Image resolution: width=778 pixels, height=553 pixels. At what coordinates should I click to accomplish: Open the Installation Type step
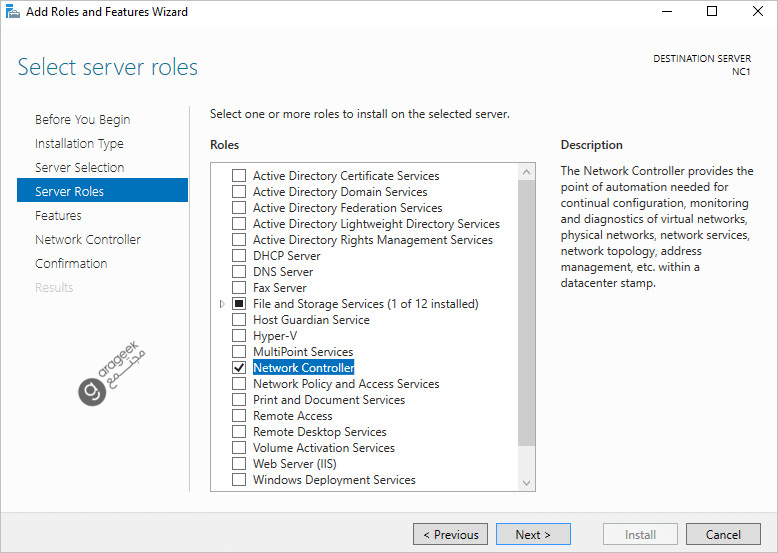pos(79,144)
